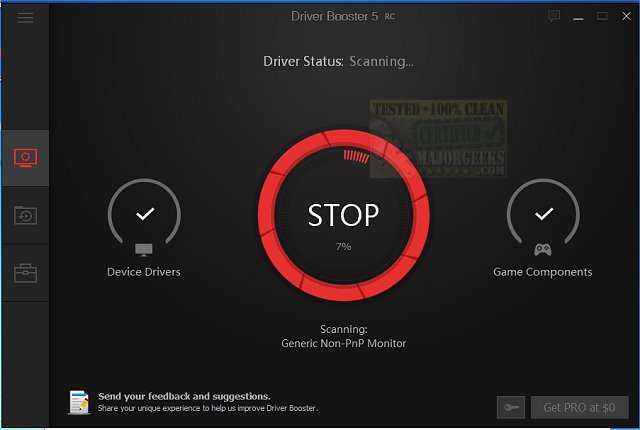Click the feedback notepad icon
Screen dimensions: 640x430
click(79, 402)
